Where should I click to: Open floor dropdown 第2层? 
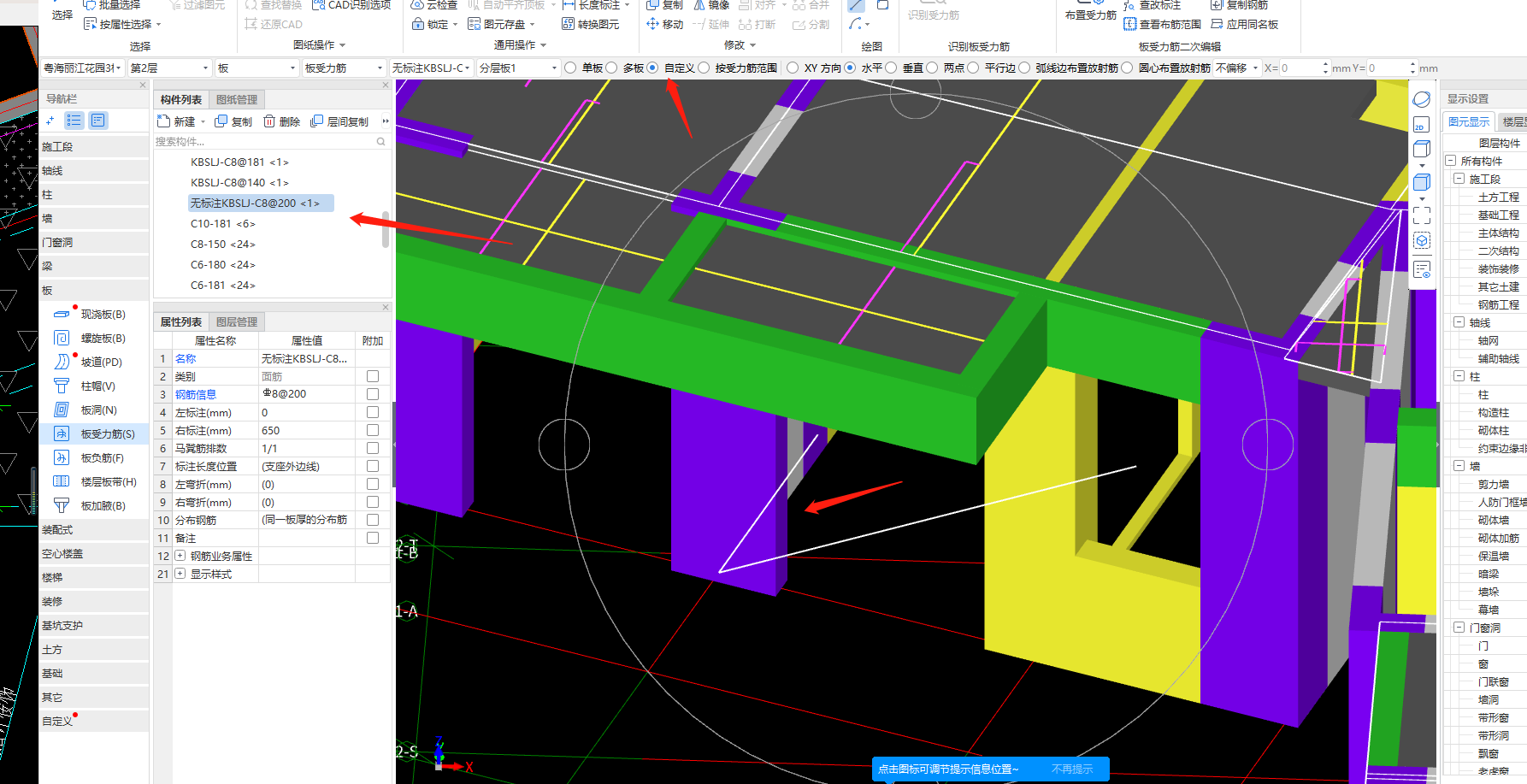click(169, 68)
